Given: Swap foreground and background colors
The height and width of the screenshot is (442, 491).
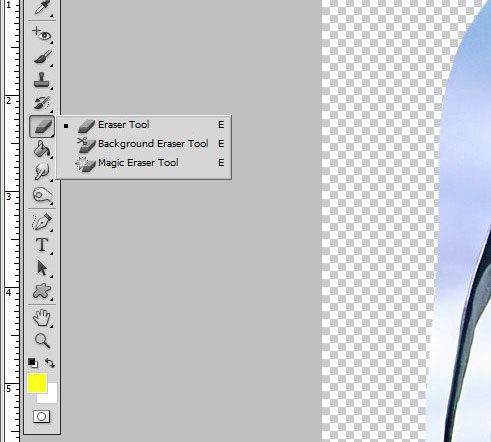Looking at the screenshot, I should (x=50, y=363).
